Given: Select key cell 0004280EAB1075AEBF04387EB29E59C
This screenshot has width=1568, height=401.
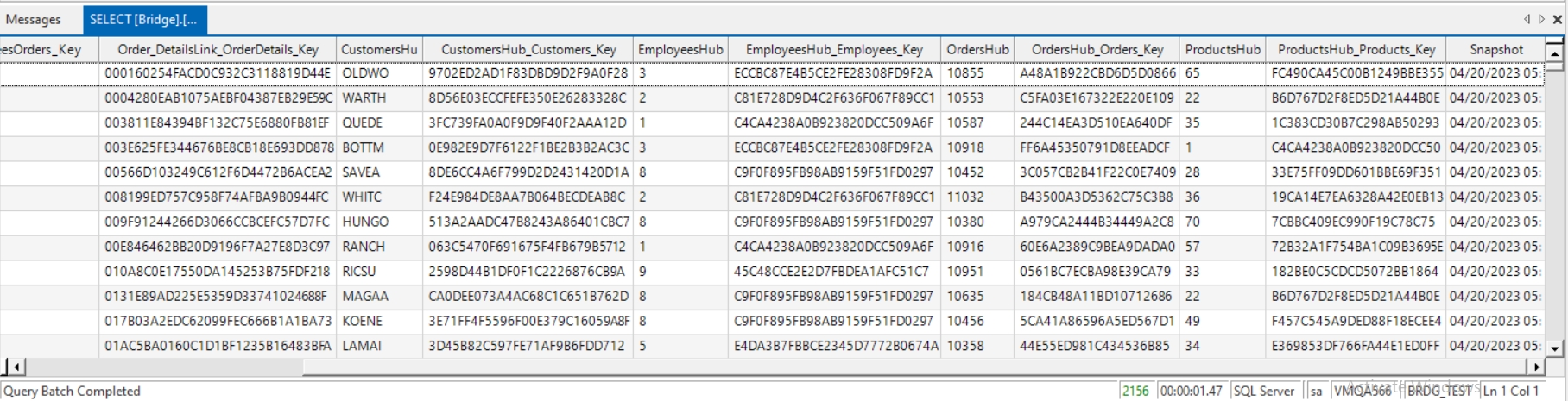Looking at the screenshot, I should [x=218, y=97].
